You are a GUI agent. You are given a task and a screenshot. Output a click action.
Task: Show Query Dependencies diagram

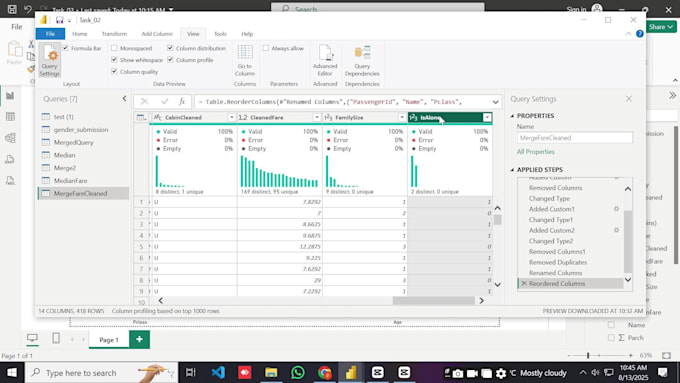(362, 60)
